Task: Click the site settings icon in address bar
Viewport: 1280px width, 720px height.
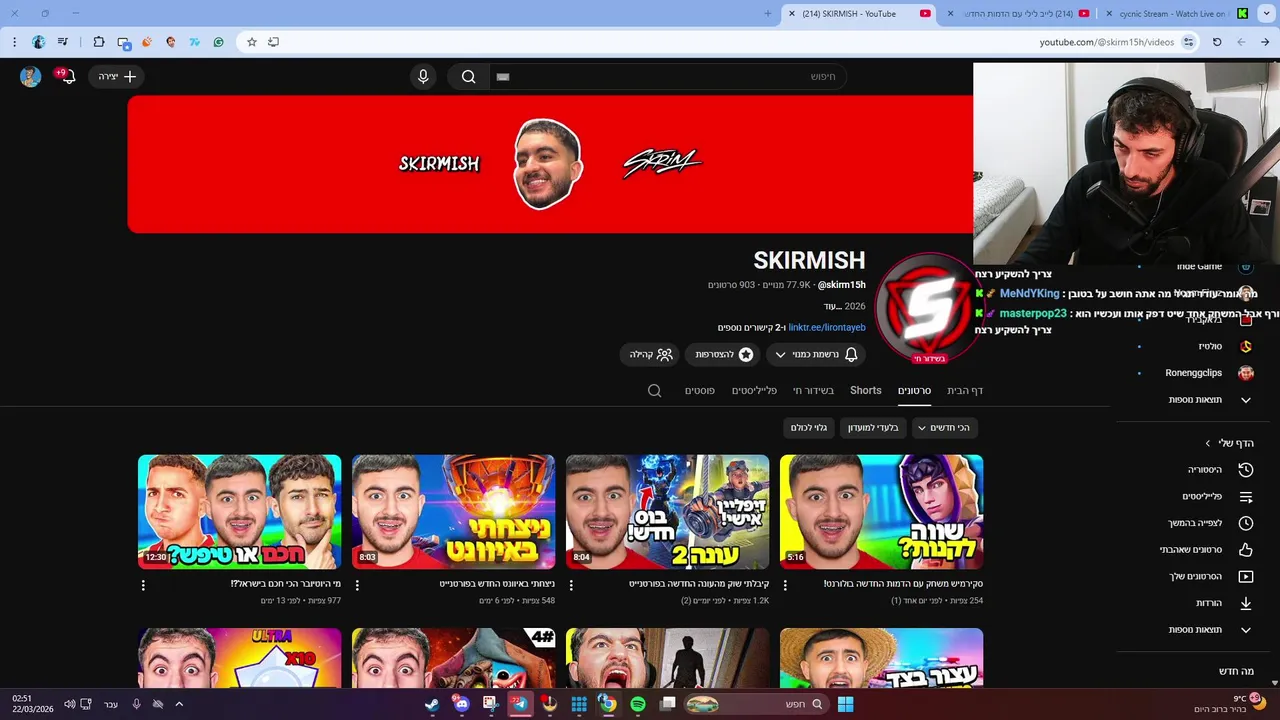Action: tap(1188, 42)
